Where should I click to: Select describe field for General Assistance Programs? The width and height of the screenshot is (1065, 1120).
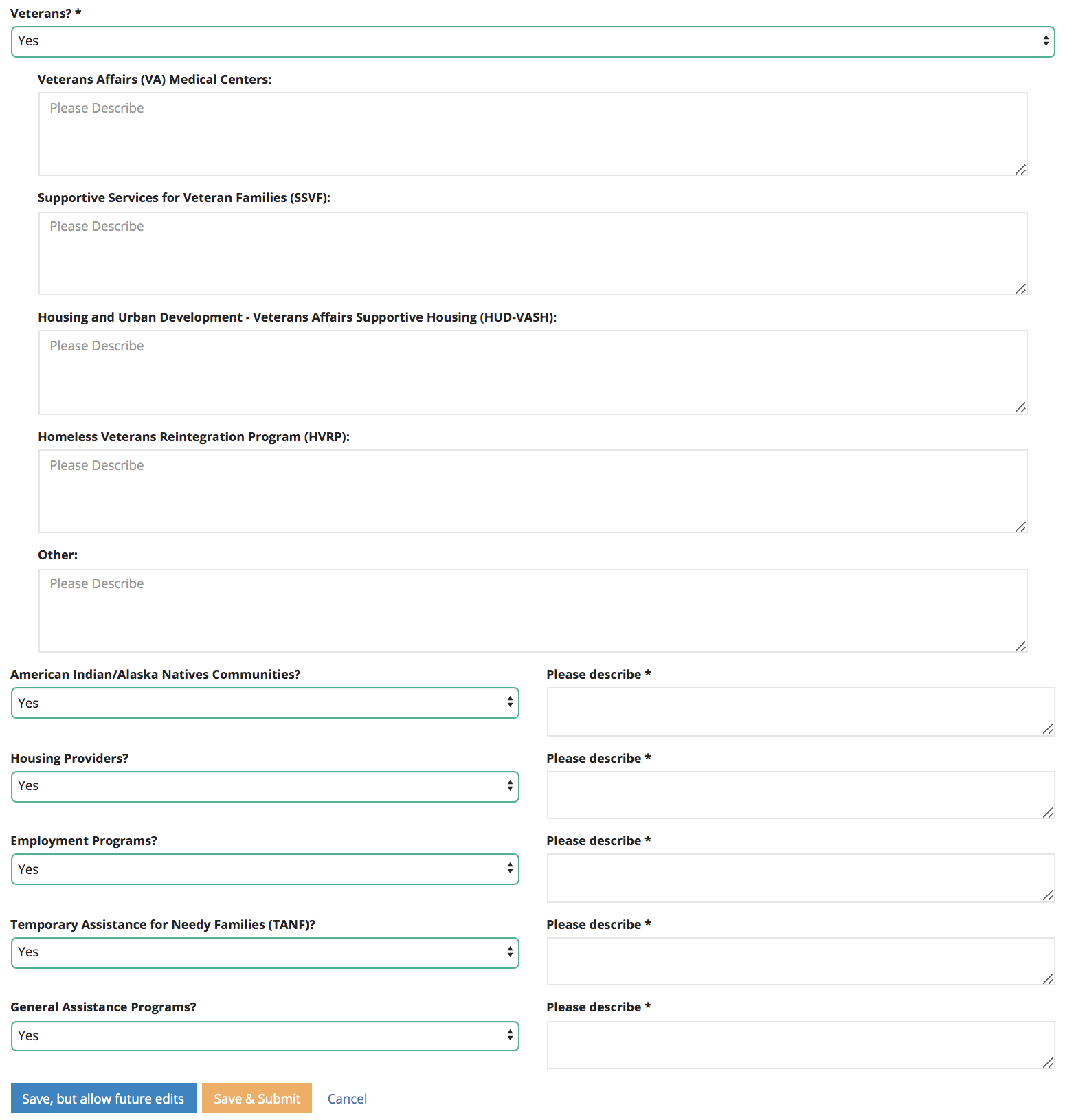pyautogui.click(x=800, y=1045)
